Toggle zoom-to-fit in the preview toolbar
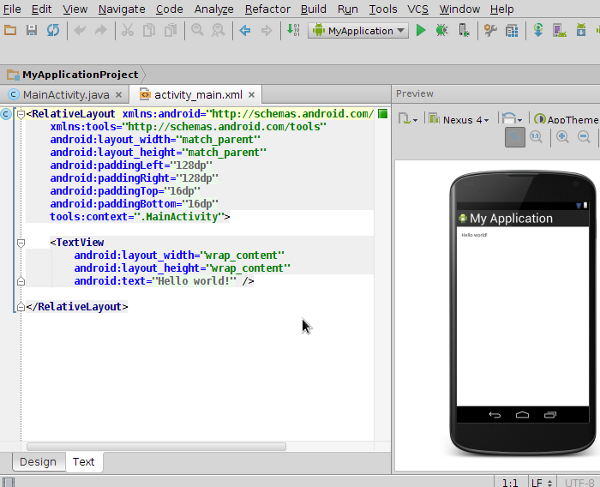Viewport: 600px width, 487px height. [x=514, y=138]
